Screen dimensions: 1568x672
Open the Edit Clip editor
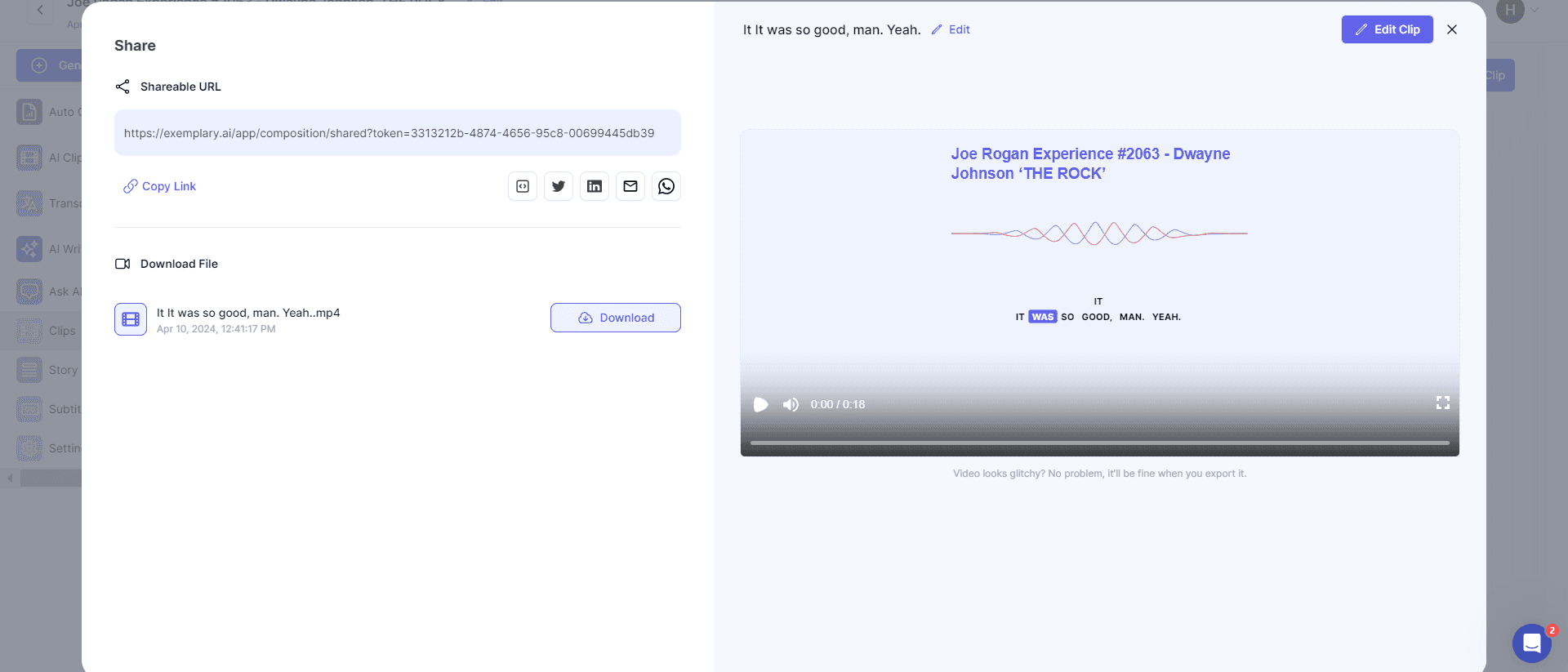tap(1387, 29)
